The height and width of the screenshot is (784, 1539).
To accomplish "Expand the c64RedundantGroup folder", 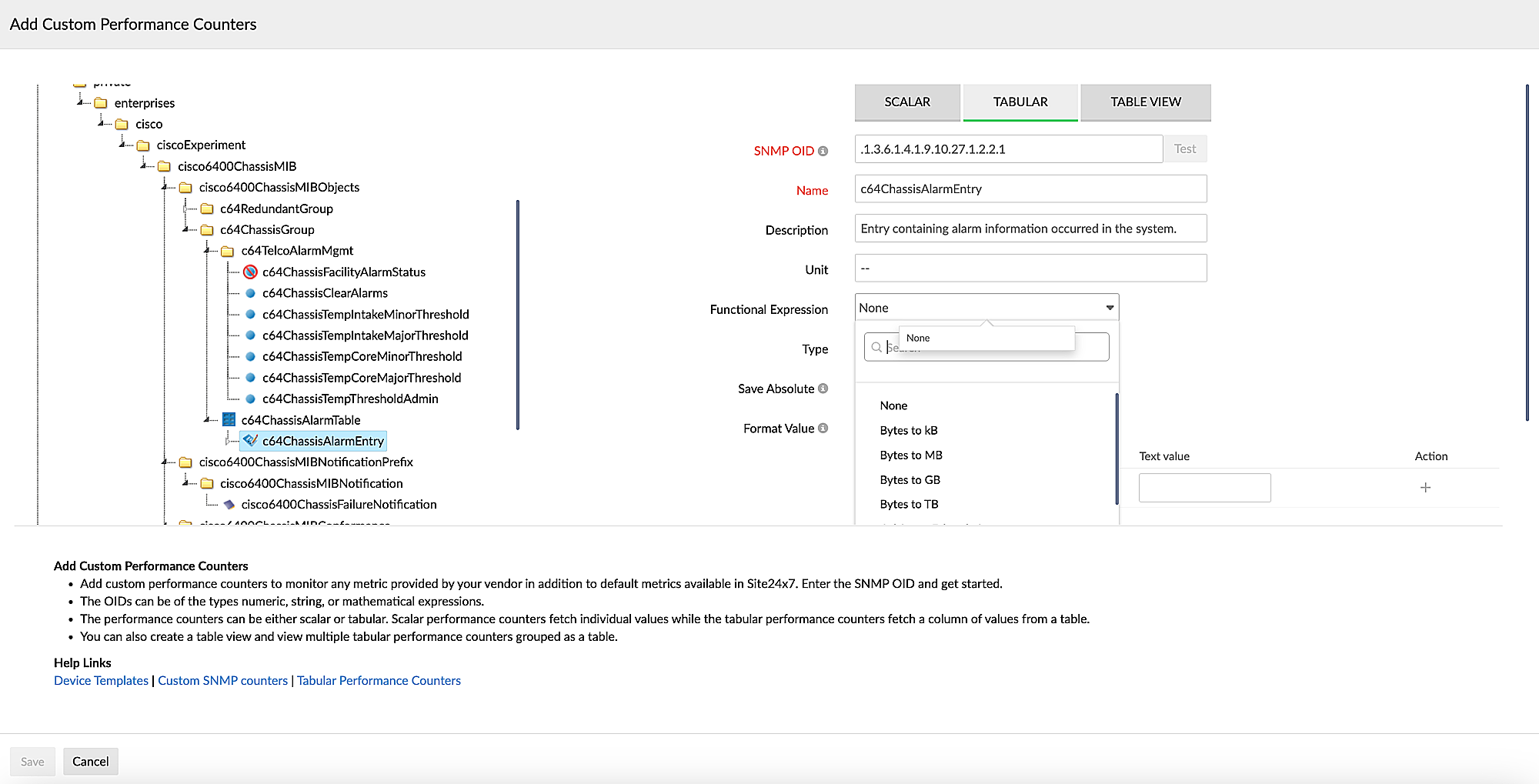I will click(x=186, y=209).
